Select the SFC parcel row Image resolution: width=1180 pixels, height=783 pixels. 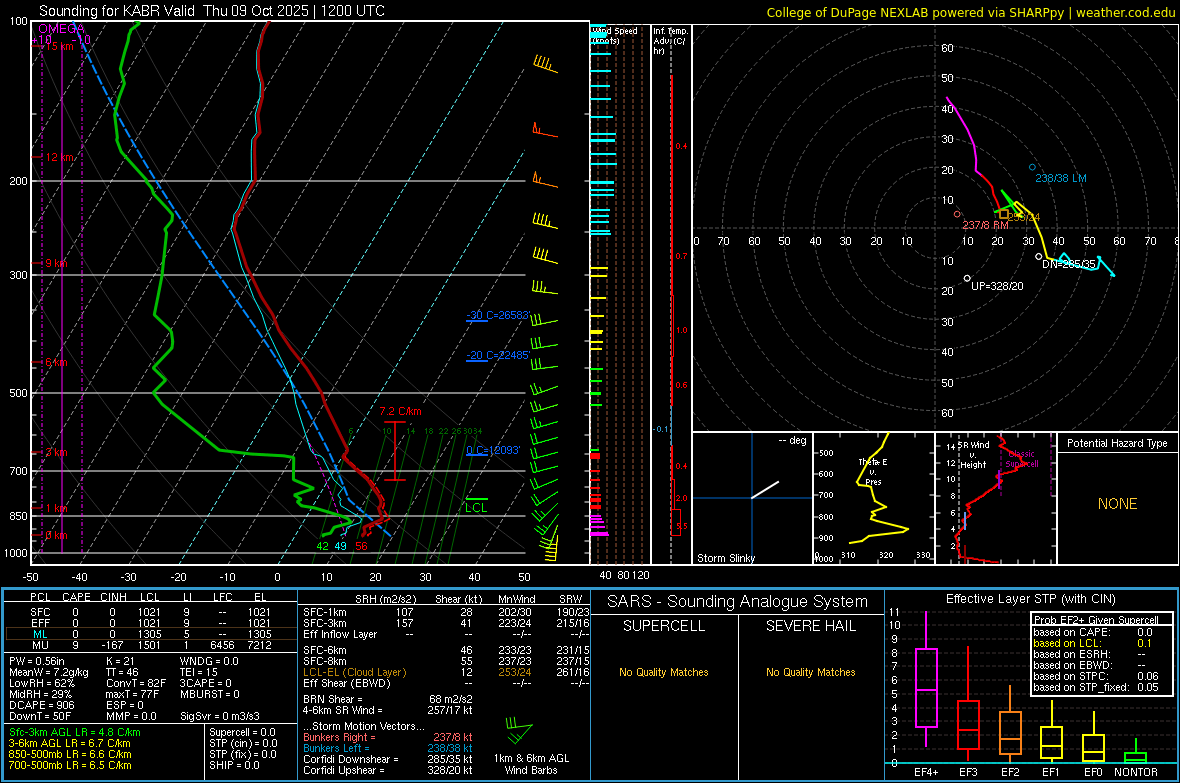coord(150,612)
